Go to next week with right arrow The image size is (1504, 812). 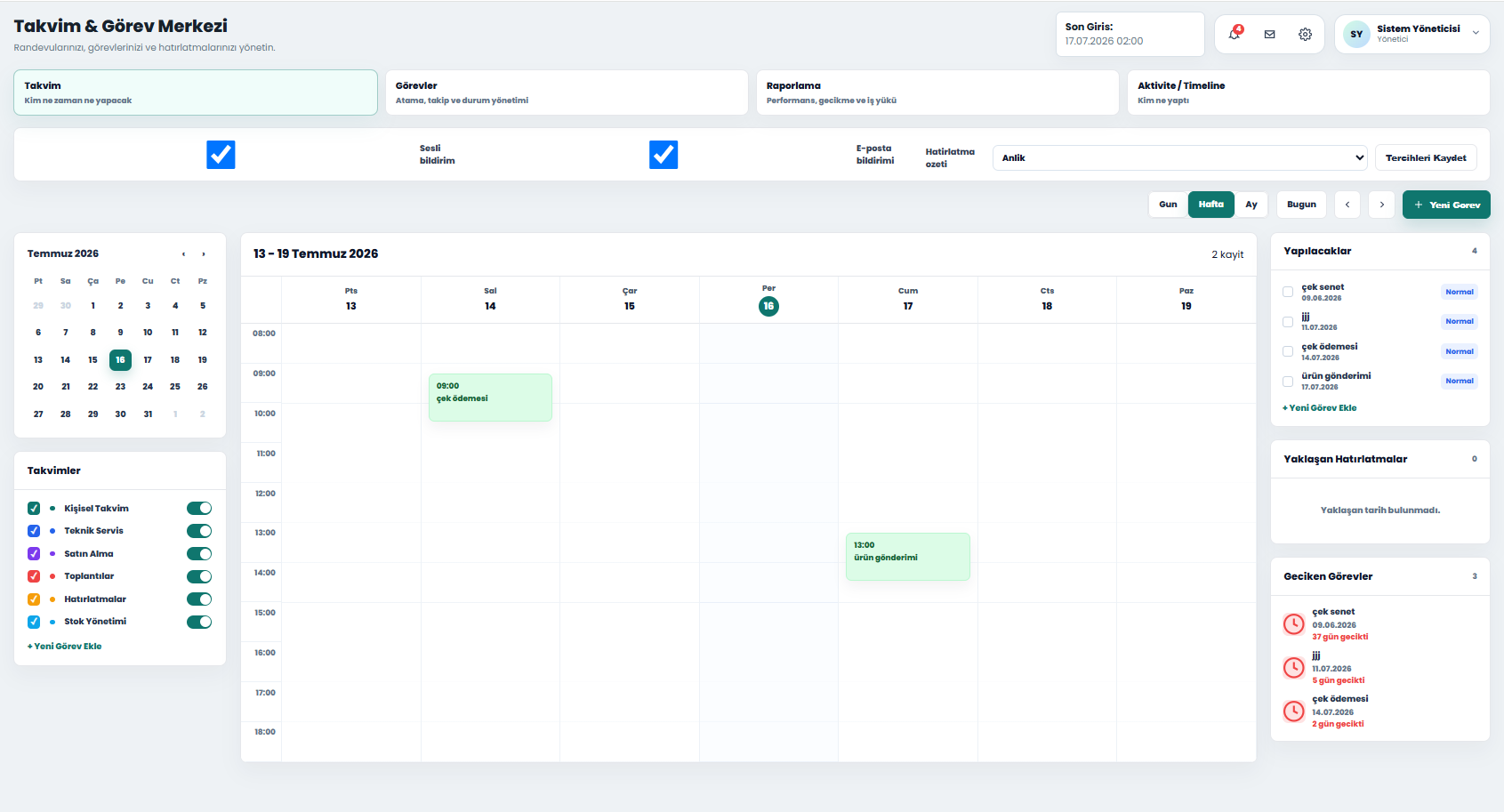[x=1381, y=205]
